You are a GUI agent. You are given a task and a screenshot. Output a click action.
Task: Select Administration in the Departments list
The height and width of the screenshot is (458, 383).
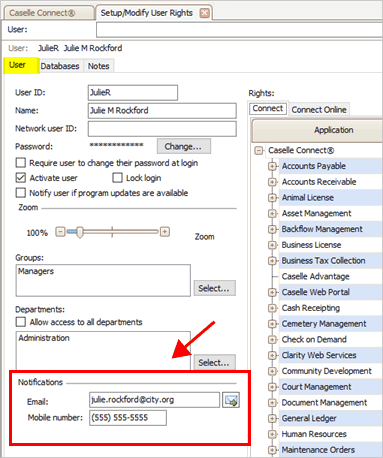tap(44, 338)
